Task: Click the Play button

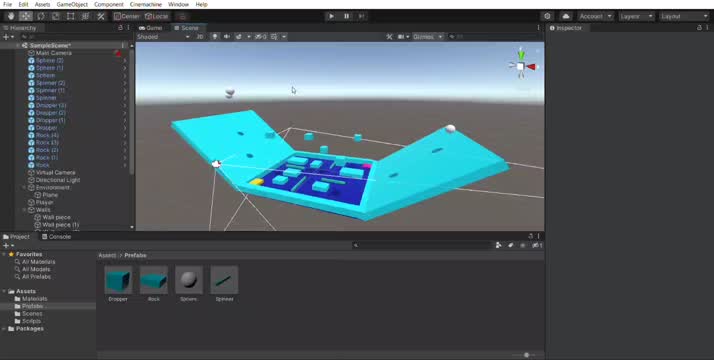Action: point(331,16)
